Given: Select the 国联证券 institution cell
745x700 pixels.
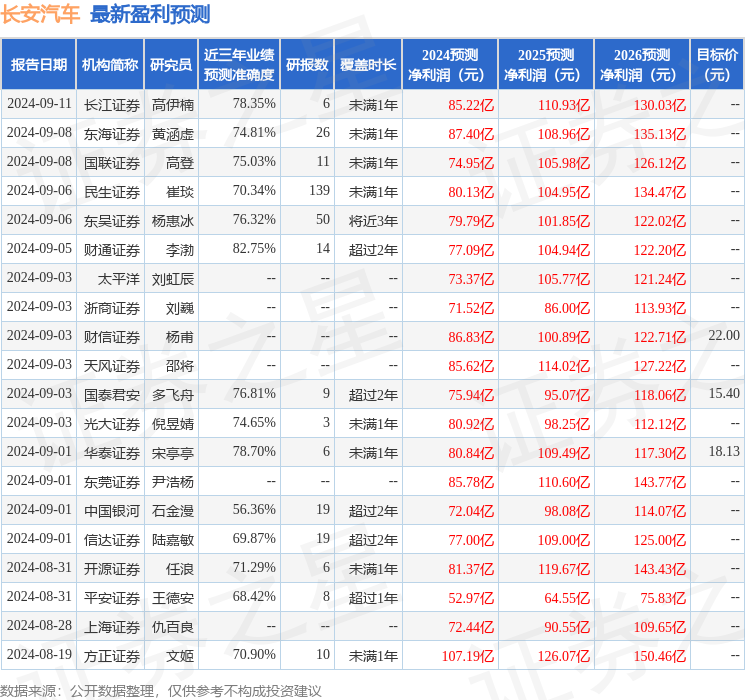Looking at the screenshot, I should tap(112, 163).
